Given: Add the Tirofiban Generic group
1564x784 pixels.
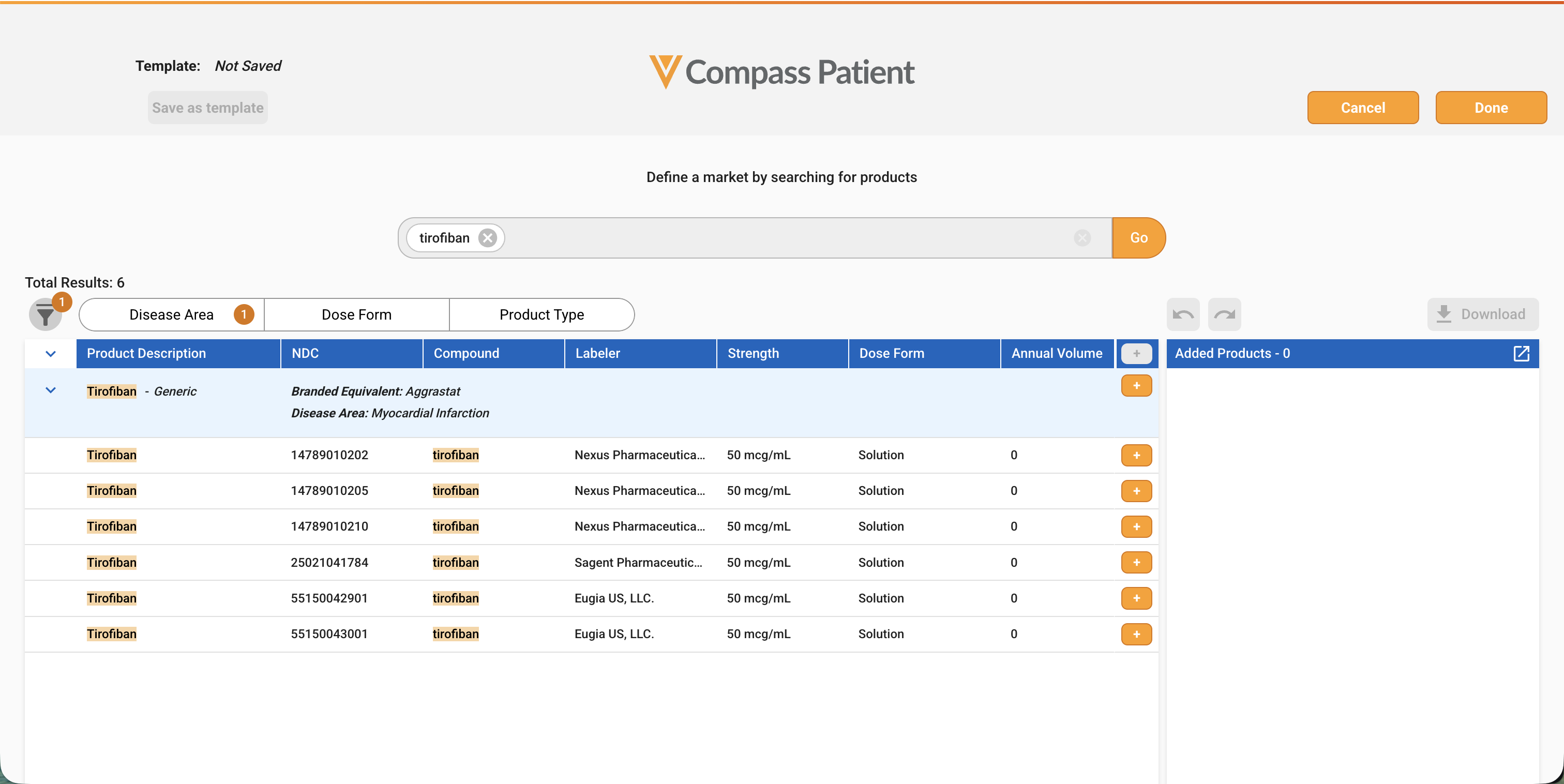Looking at the screenshot, I should tap(1137, 386).
